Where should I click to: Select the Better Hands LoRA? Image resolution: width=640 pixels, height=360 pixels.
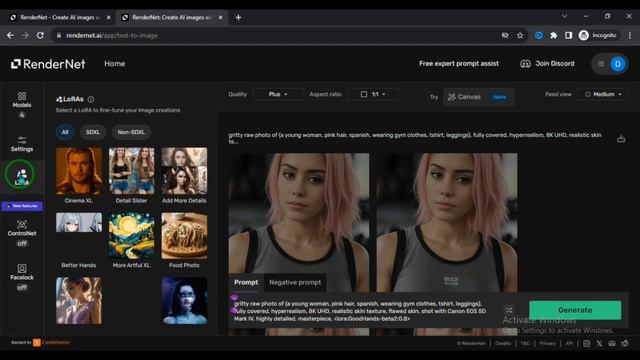point(79,240)
